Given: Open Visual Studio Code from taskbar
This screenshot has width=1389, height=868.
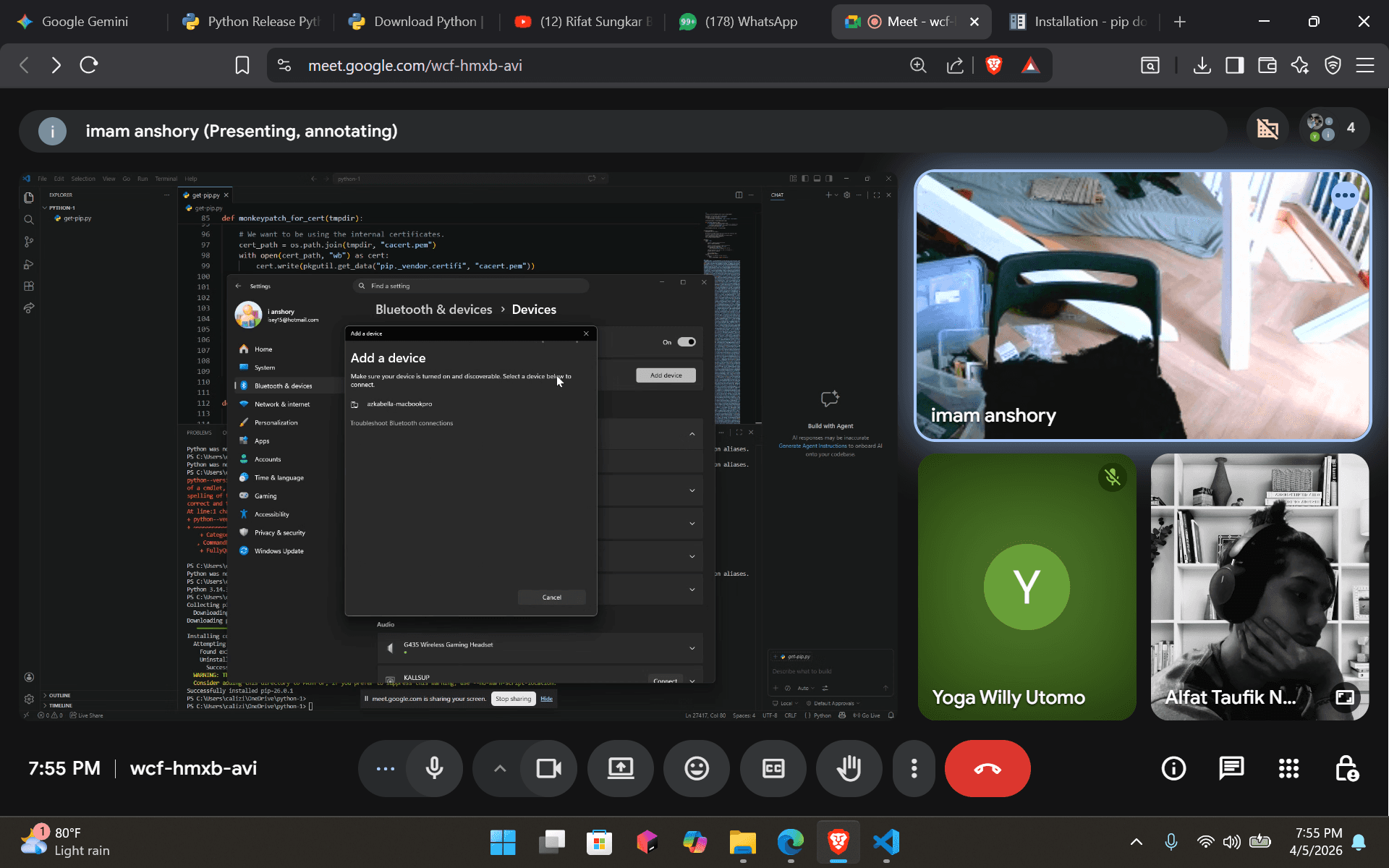Looking at the screenshot, I should pos(886,842).
